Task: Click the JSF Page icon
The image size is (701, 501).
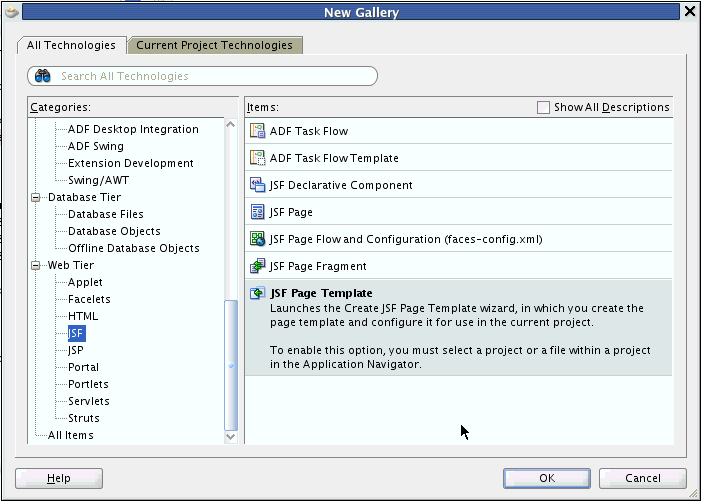Action: [x=258, y=212]
